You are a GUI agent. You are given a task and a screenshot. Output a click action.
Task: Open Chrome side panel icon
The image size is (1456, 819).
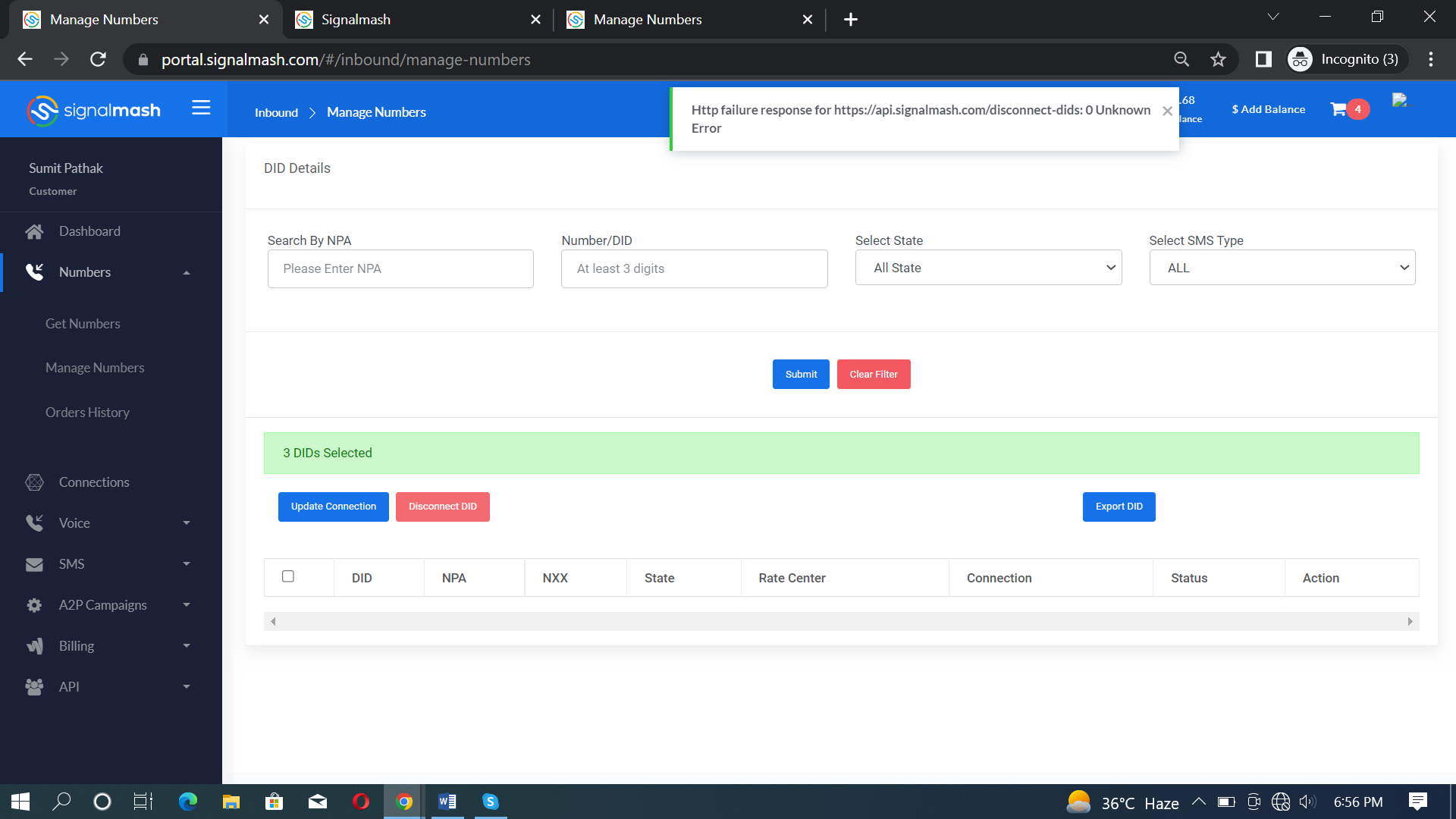[1263, 59]
